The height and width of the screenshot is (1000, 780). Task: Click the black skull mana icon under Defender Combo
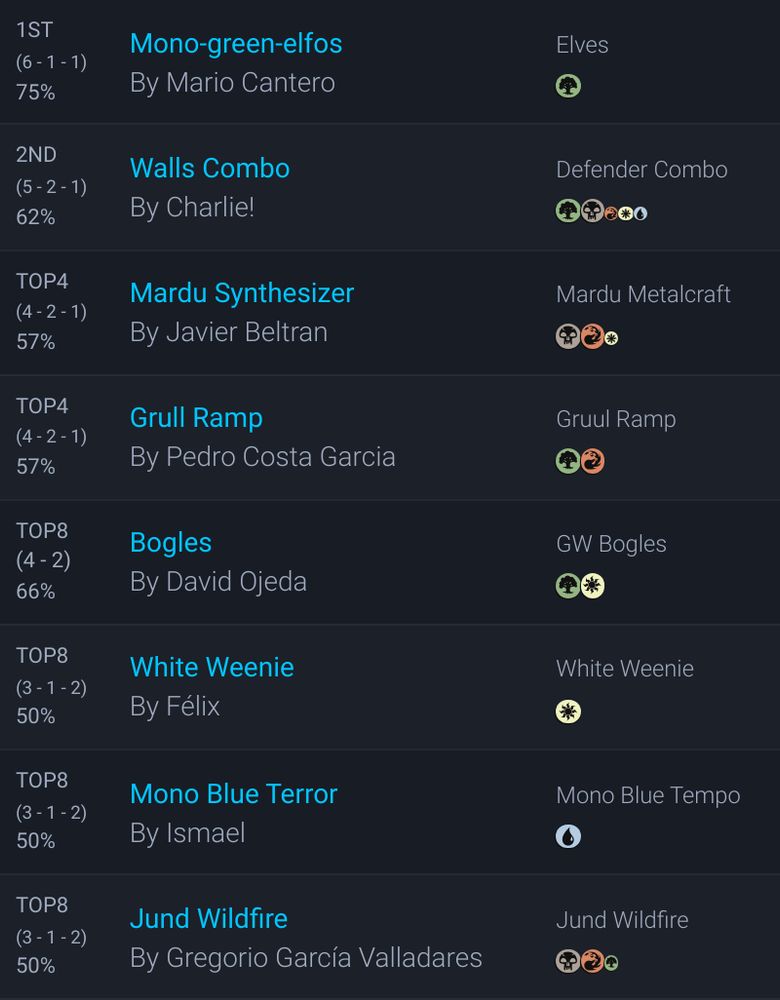(x=592, y=211)
